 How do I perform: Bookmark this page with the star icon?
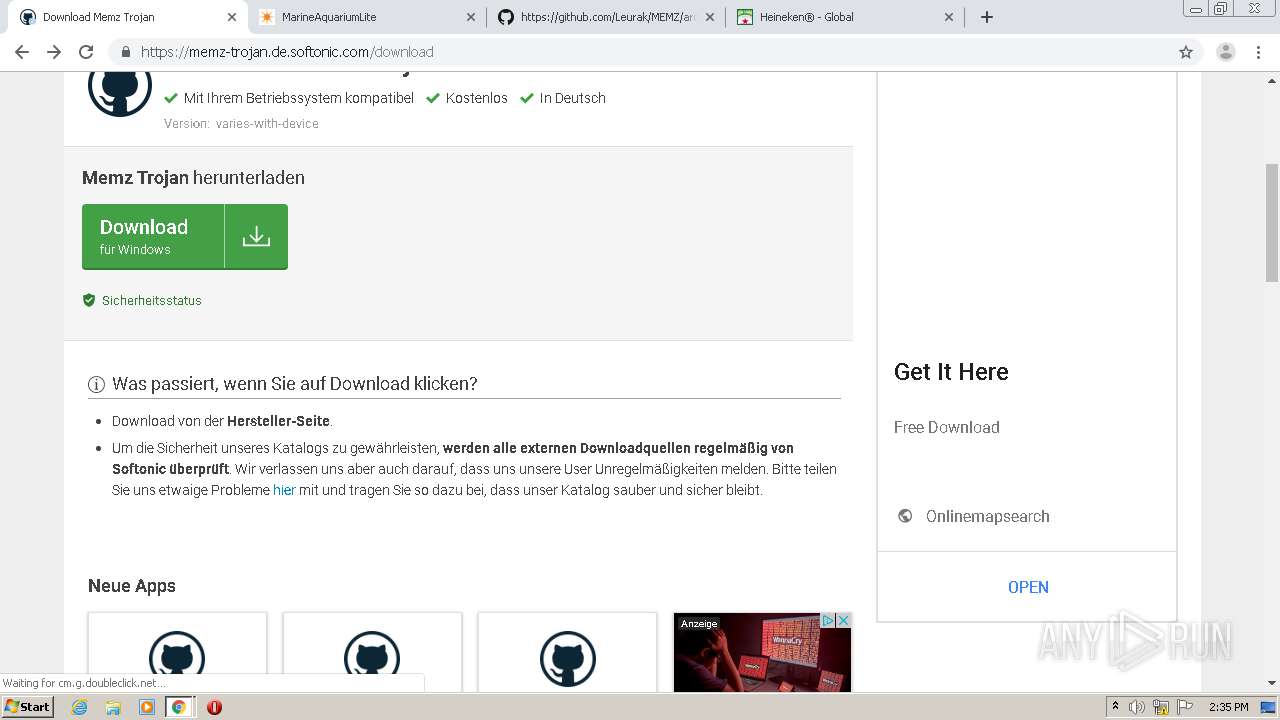tap(1186, 52)
